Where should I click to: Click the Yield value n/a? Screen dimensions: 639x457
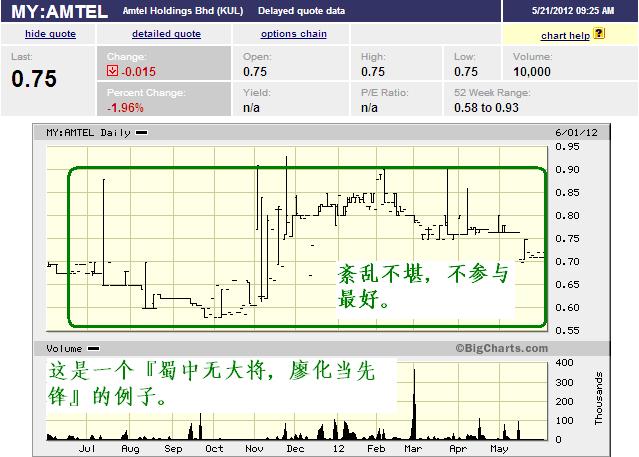[251, 108]
